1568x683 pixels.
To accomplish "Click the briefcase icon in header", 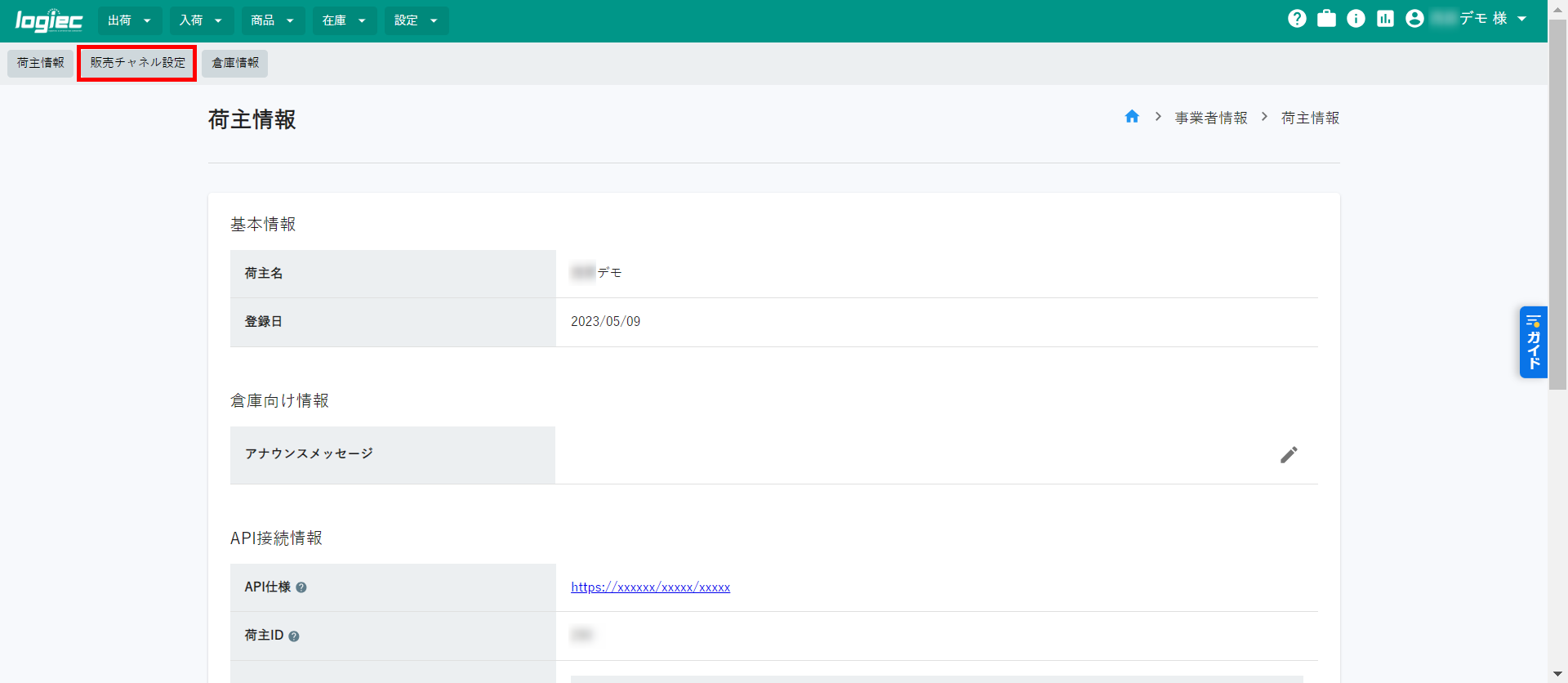I will [1326, 19].
